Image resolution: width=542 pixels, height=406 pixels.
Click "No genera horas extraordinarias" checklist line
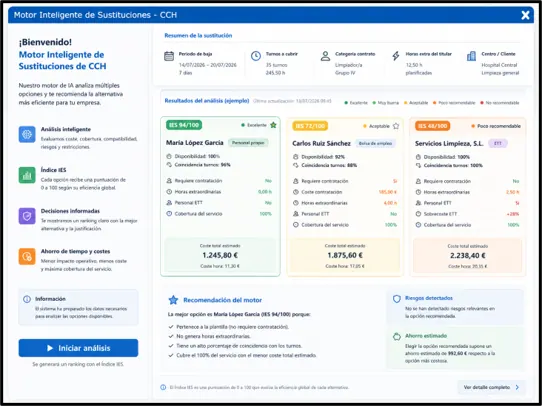tap(213, 336)
